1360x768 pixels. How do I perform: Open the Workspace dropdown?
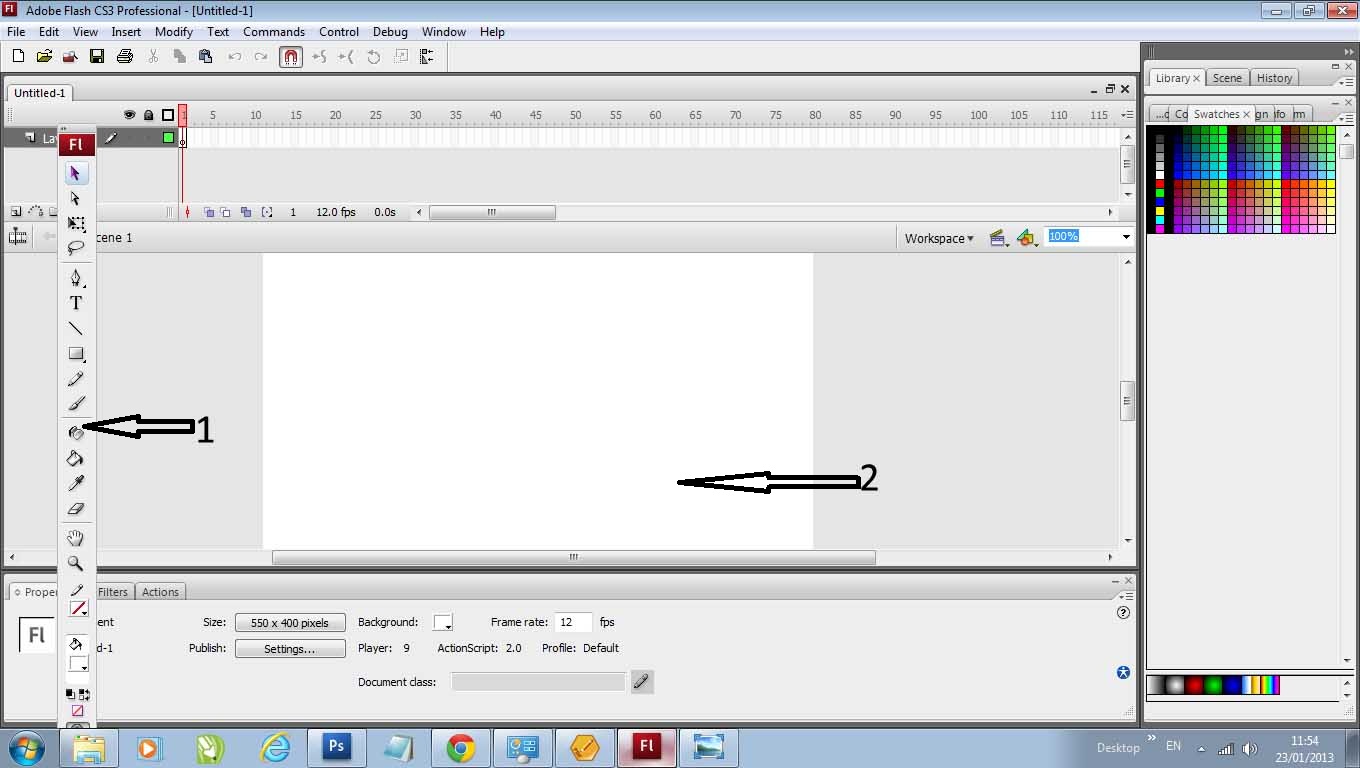click(x=939, y=238)
